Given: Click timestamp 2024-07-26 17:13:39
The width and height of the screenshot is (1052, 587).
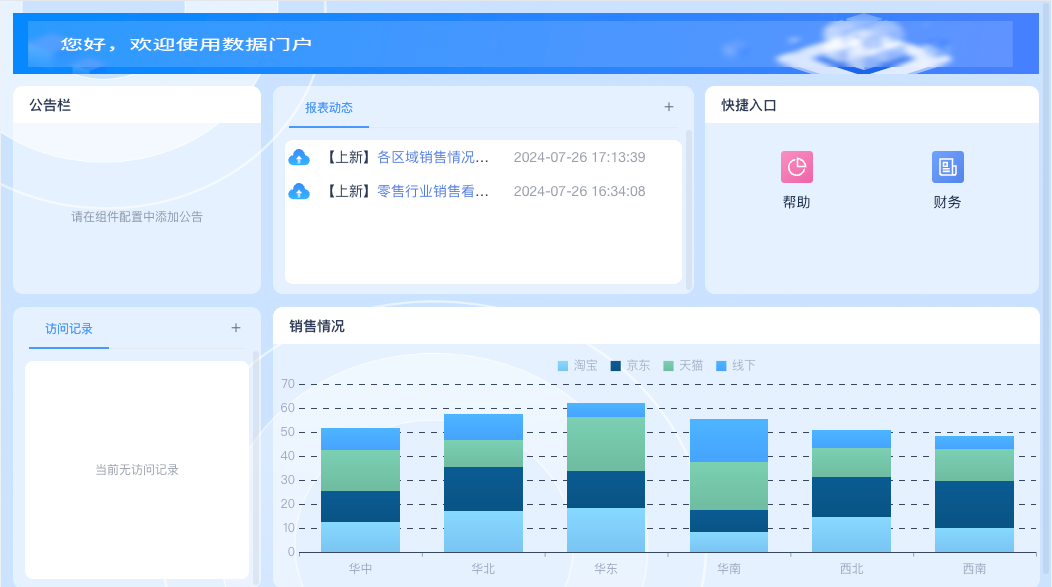Looking at the screenshot, I should coord(580,157).
